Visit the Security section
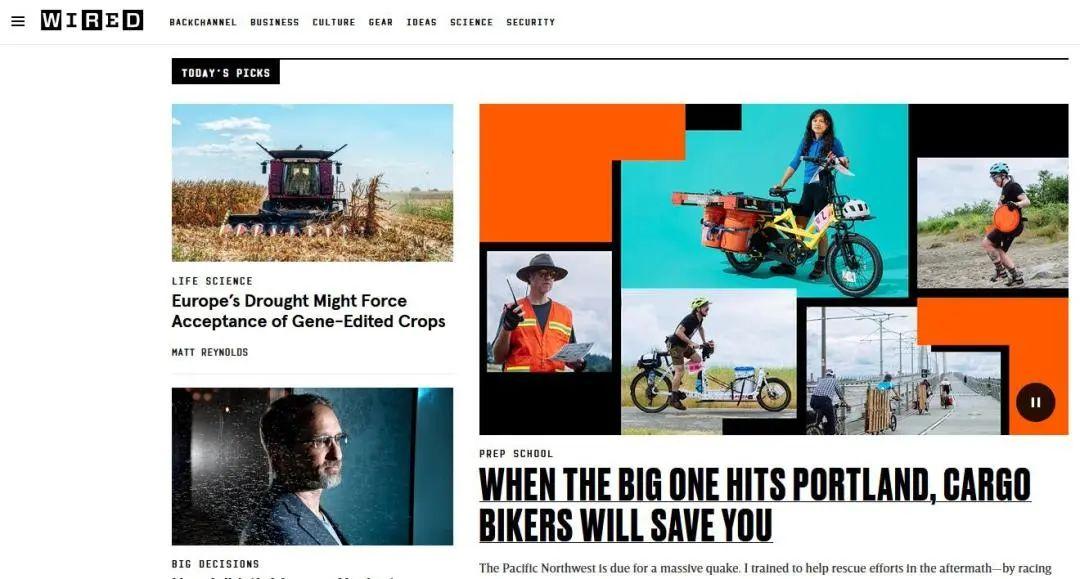 coord(531,22)
